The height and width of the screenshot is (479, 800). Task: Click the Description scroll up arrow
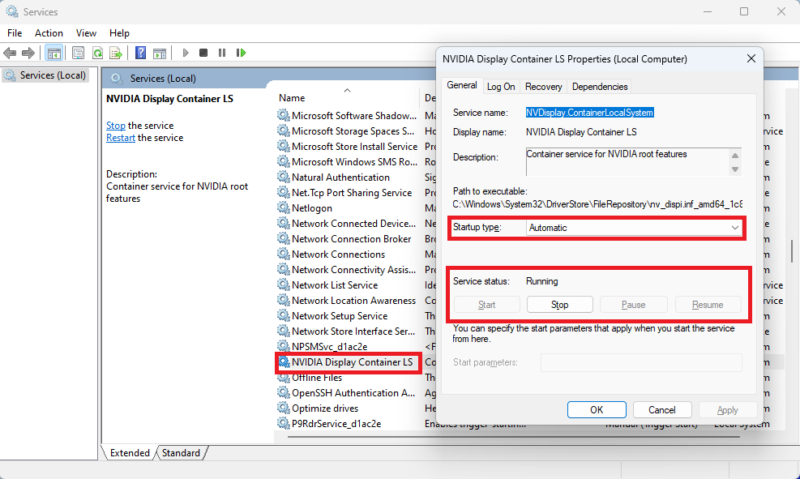click(x=735, y=156)
